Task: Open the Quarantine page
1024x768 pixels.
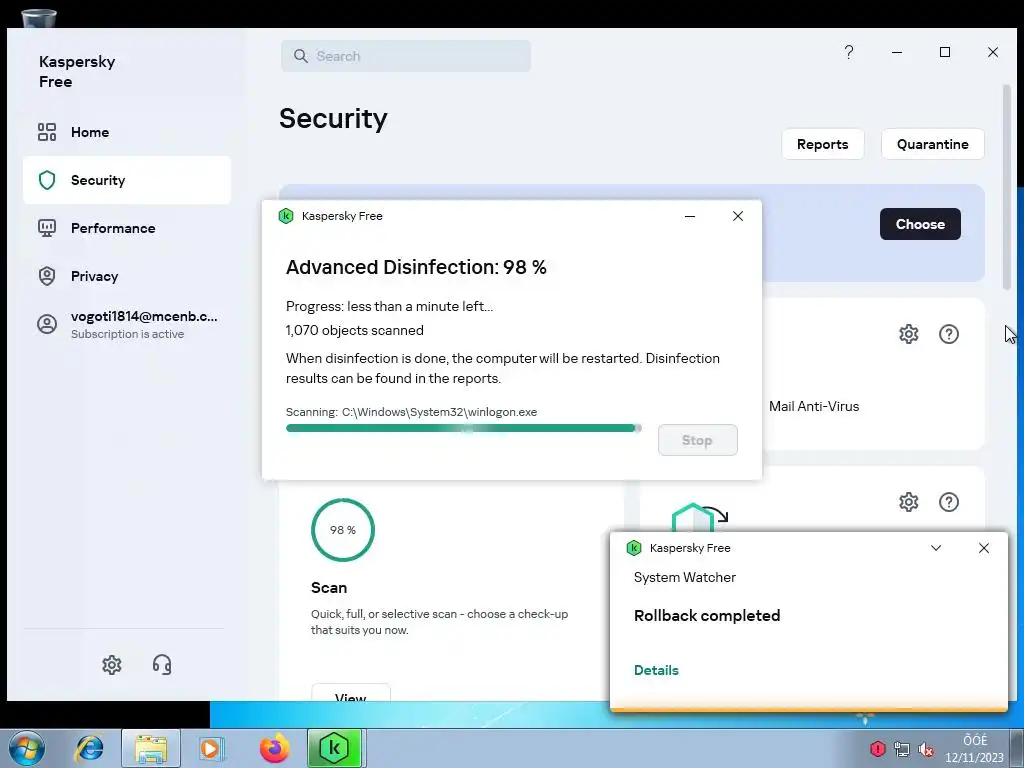Action: click(x=932, y=144)
